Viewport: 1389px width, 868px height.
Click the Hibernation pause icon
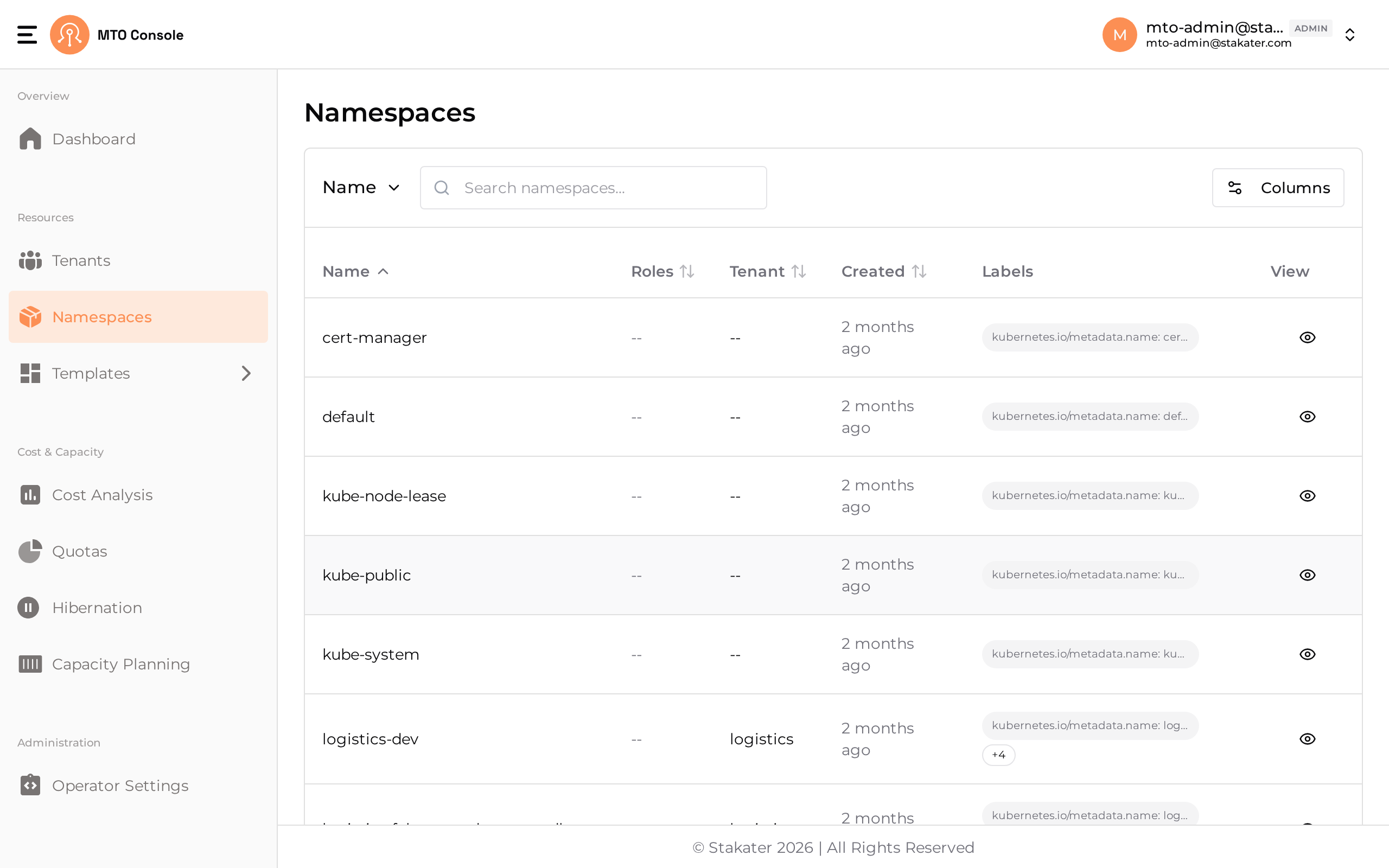(x=29, y=608)
